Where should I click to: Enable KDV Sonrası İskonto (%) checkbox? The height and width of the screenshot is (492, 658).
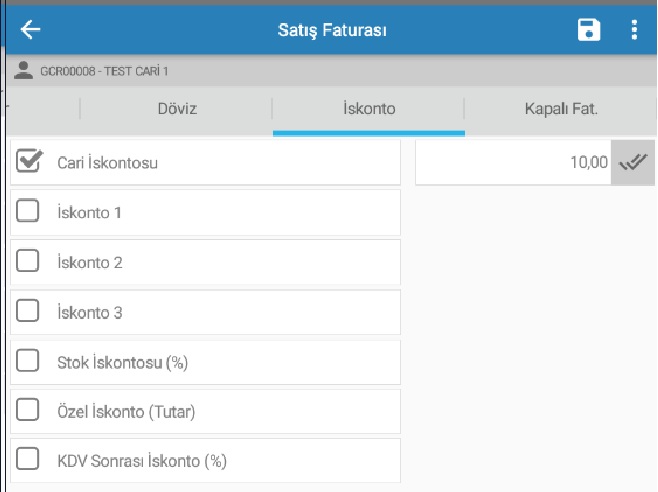(x=28, y=459)
